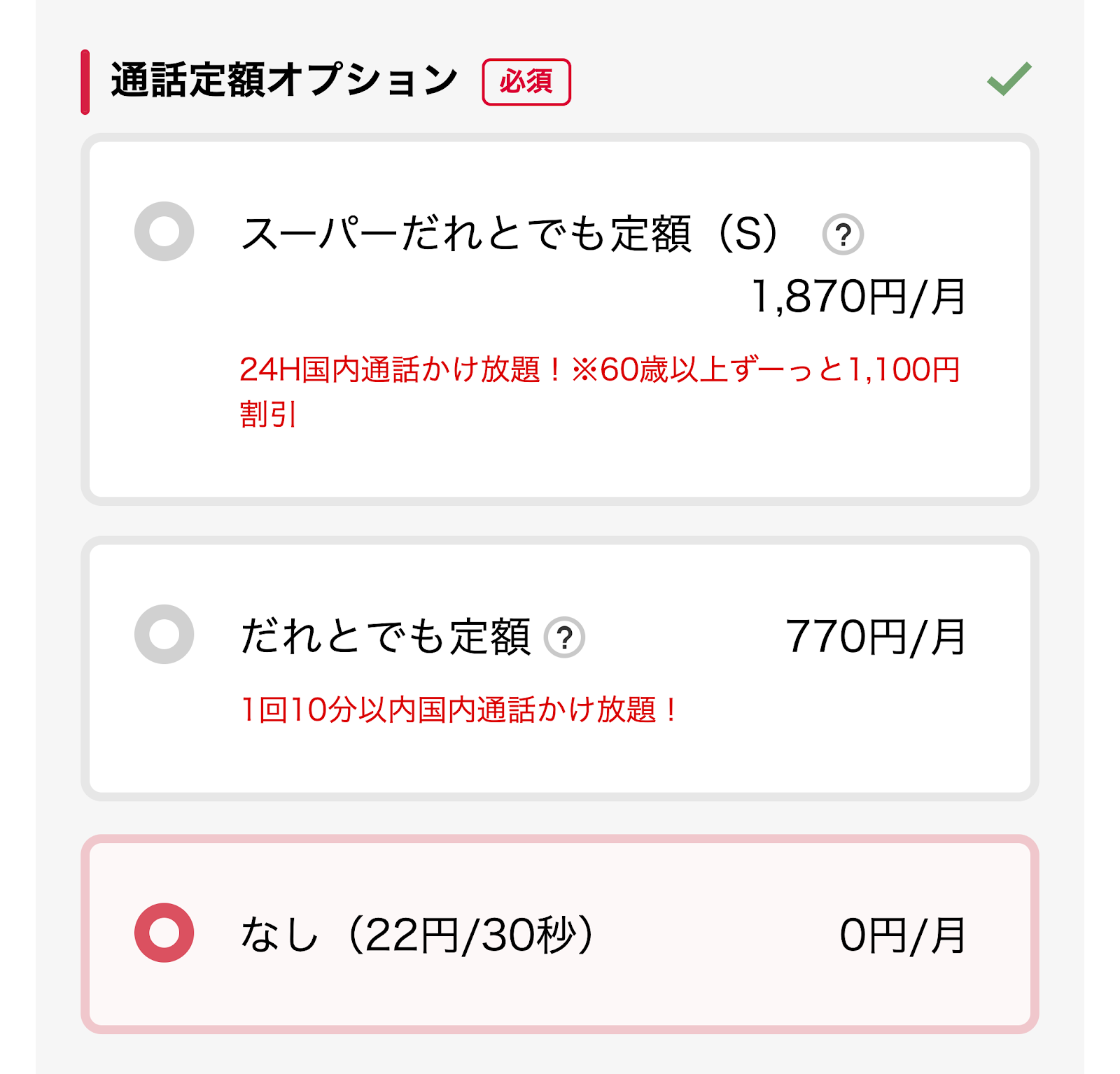
Task: Open help for スーパーだれとでも定額(S)
Action: point(843,234)
